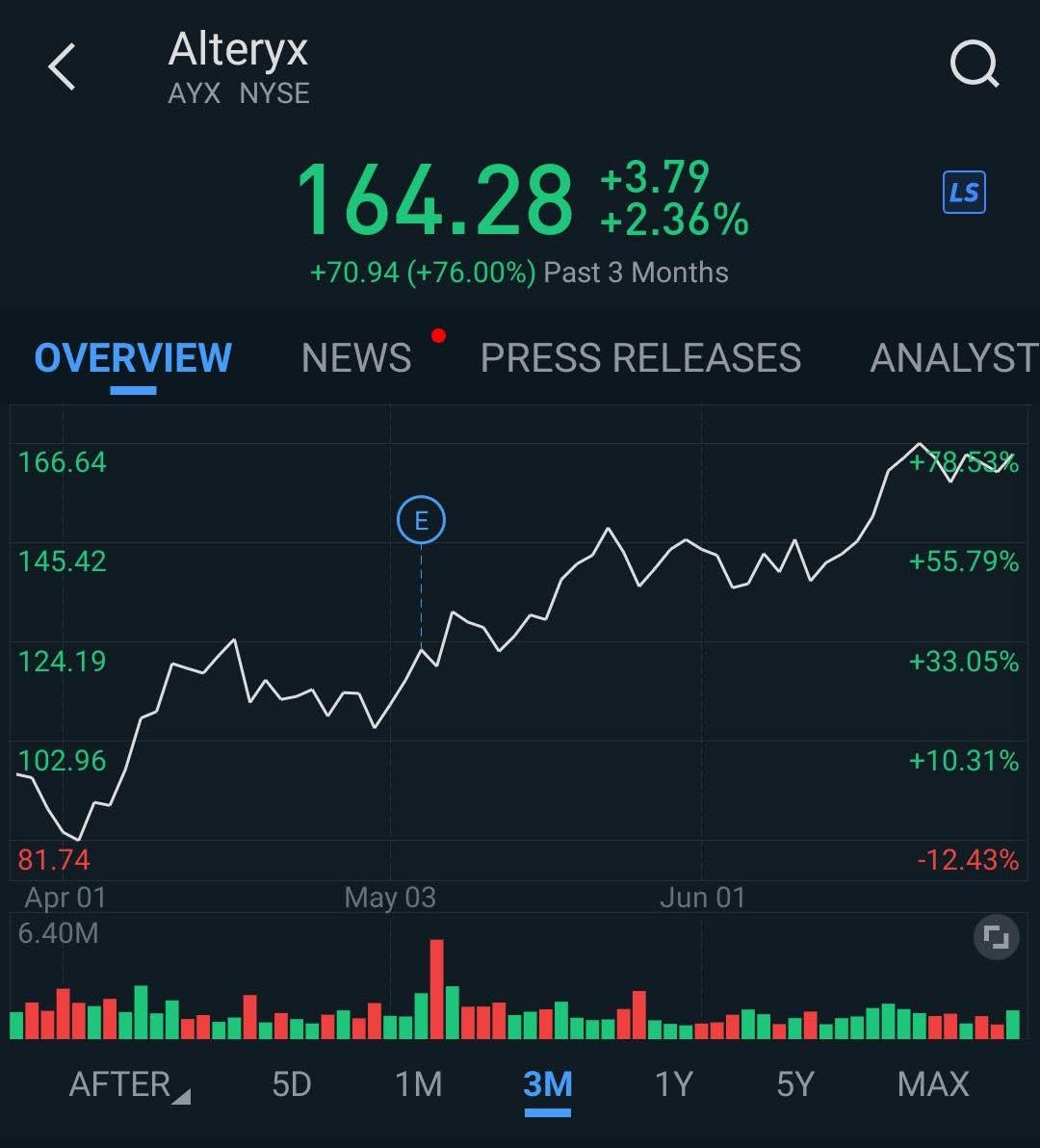The image size is (1040, 1148).
Task: Tap the Jun 01 date label
Action: coord(703,898)
